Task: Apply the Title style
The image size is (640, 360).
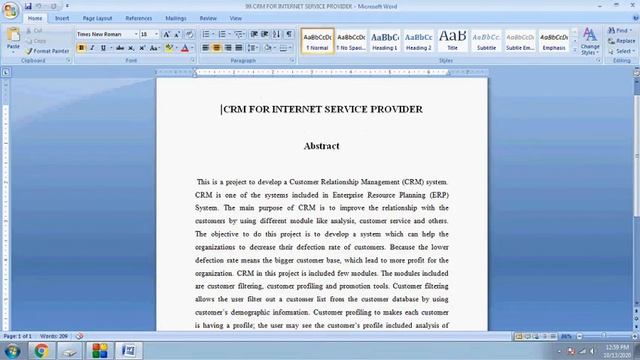Action: pyautogui.click(x=453, y=41)
